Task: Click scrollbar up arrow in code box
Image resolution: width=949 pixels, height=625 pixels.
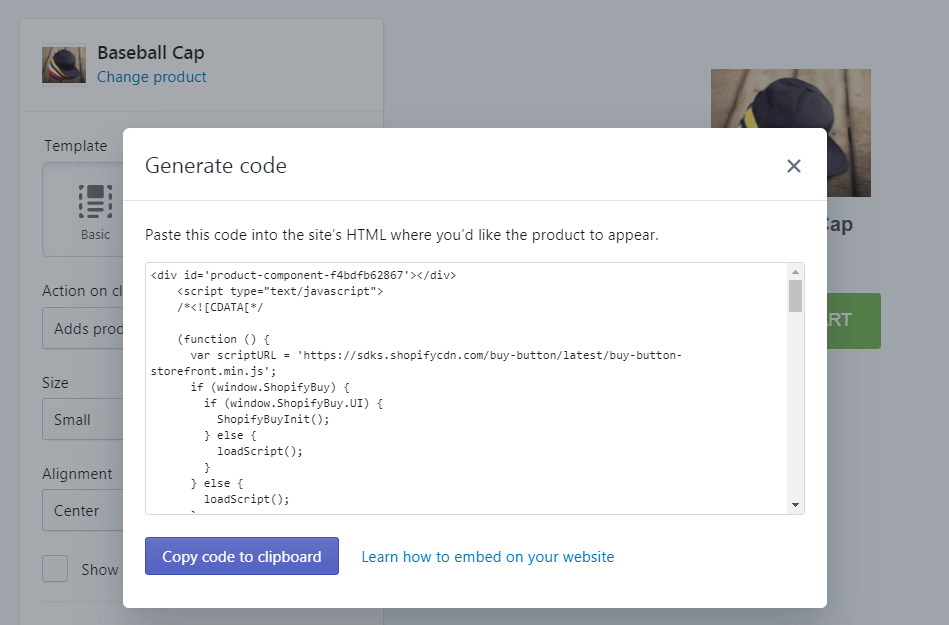Action: (x=795, y=272)
